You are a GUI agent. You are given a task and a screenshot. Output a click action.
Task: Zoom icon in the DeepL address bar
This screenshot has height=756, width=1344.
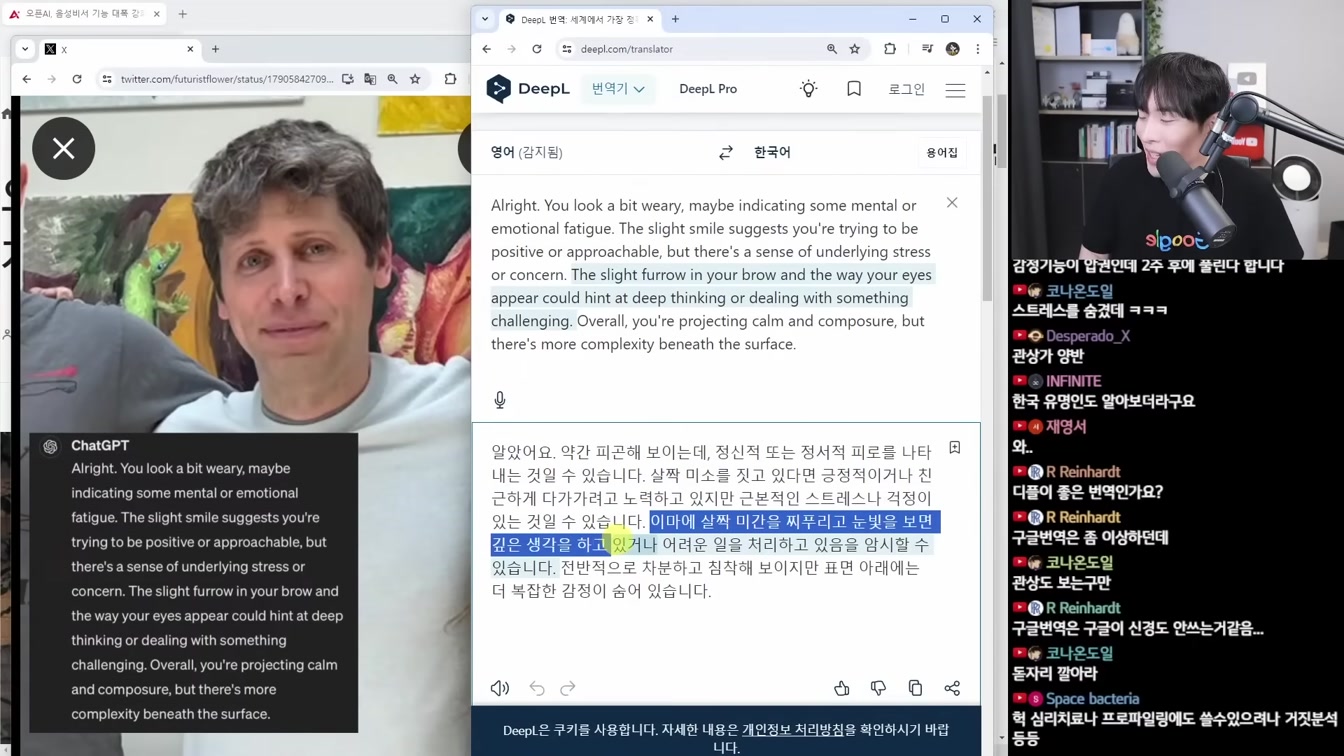[832, 49]
